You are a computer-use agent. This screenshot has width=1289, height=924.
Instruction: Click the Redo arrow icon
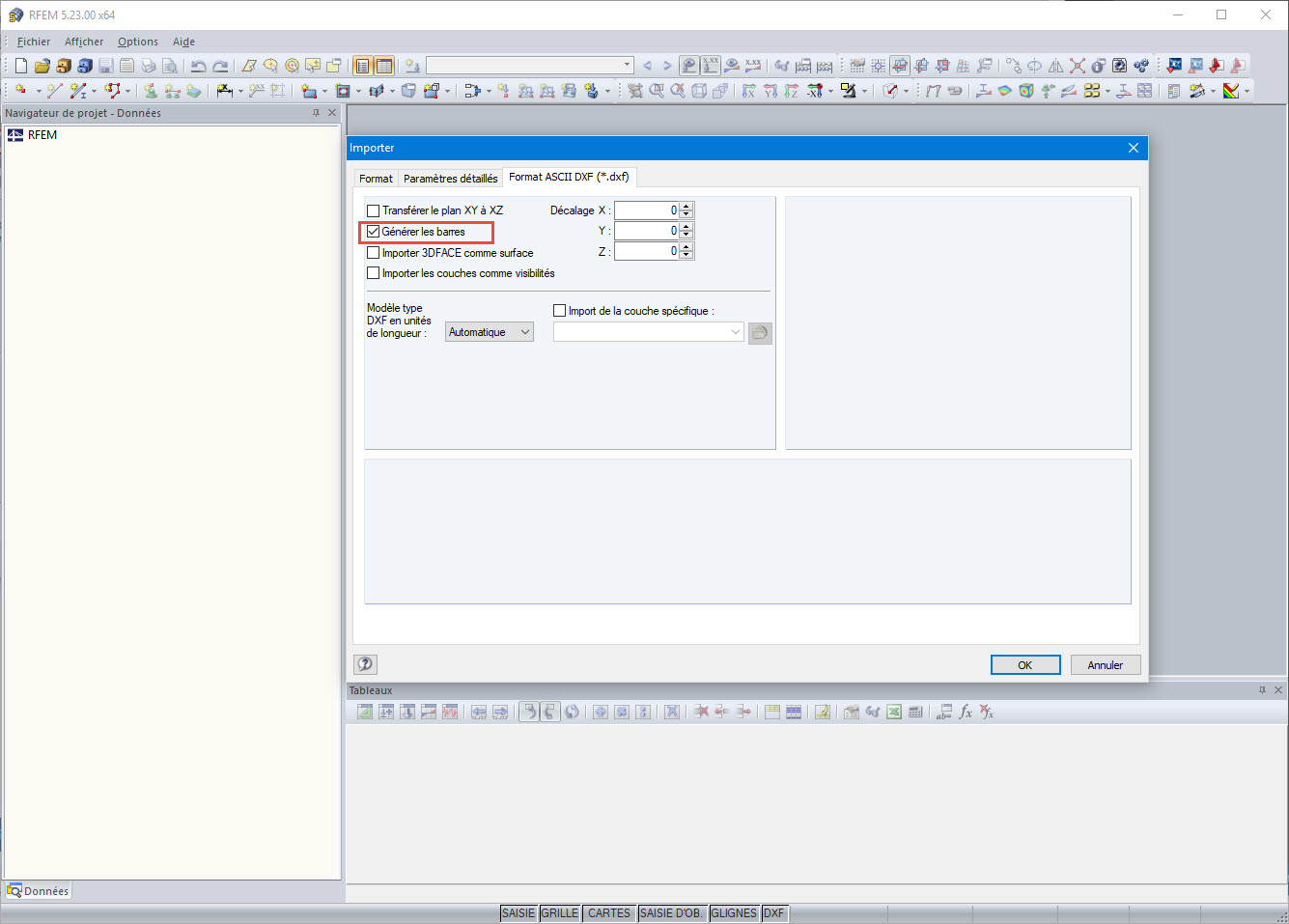[220, 66]
